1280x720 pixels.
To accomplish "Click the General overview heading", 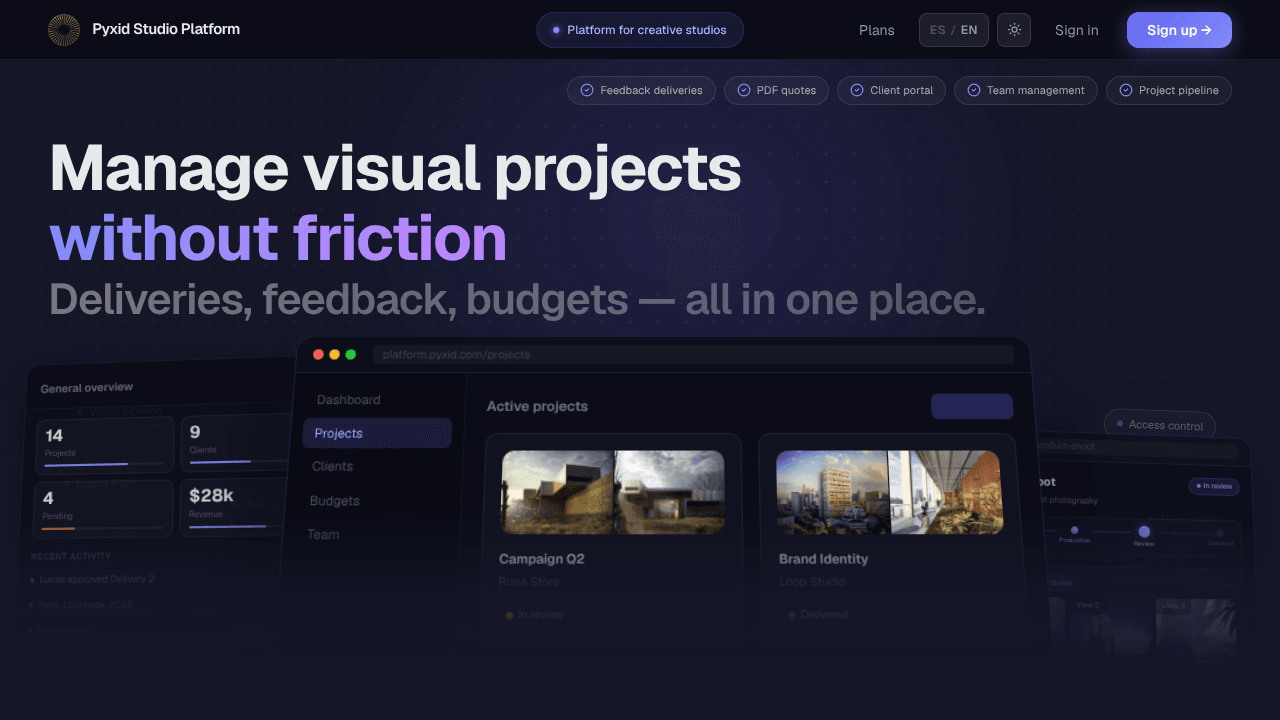I will [87, 387].
